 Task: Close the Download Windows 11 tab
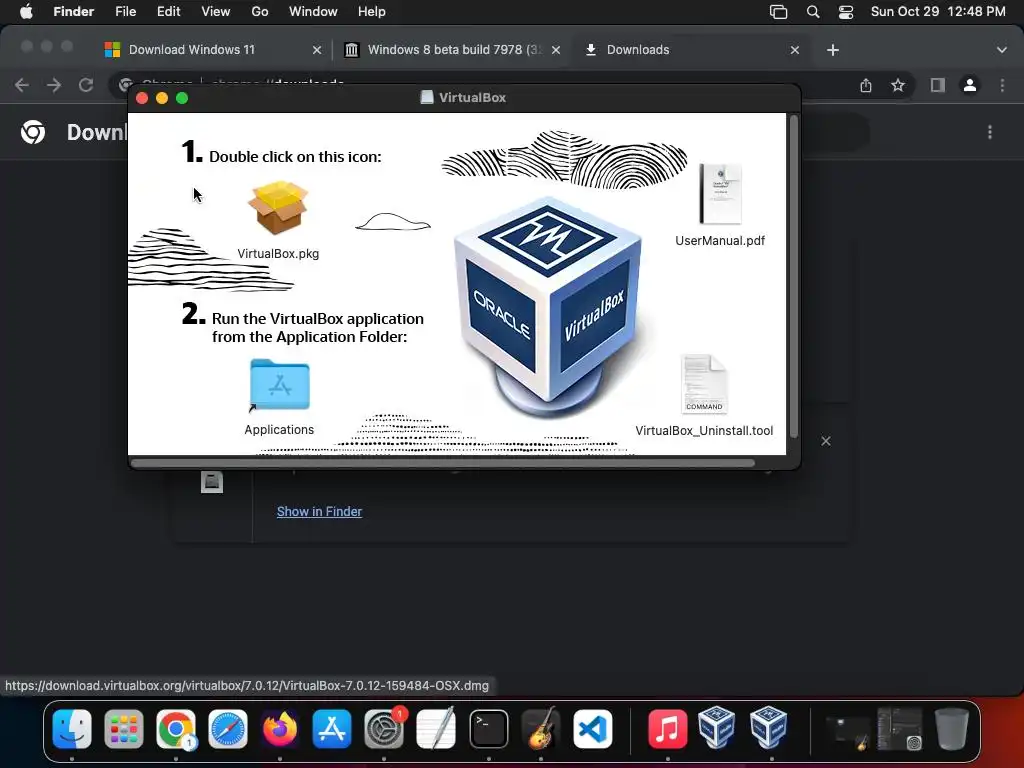[317, 50]
